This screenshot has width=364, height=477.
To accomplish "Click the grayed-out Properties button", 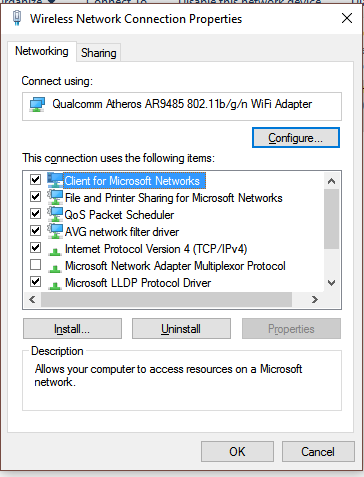I will 291,329.
